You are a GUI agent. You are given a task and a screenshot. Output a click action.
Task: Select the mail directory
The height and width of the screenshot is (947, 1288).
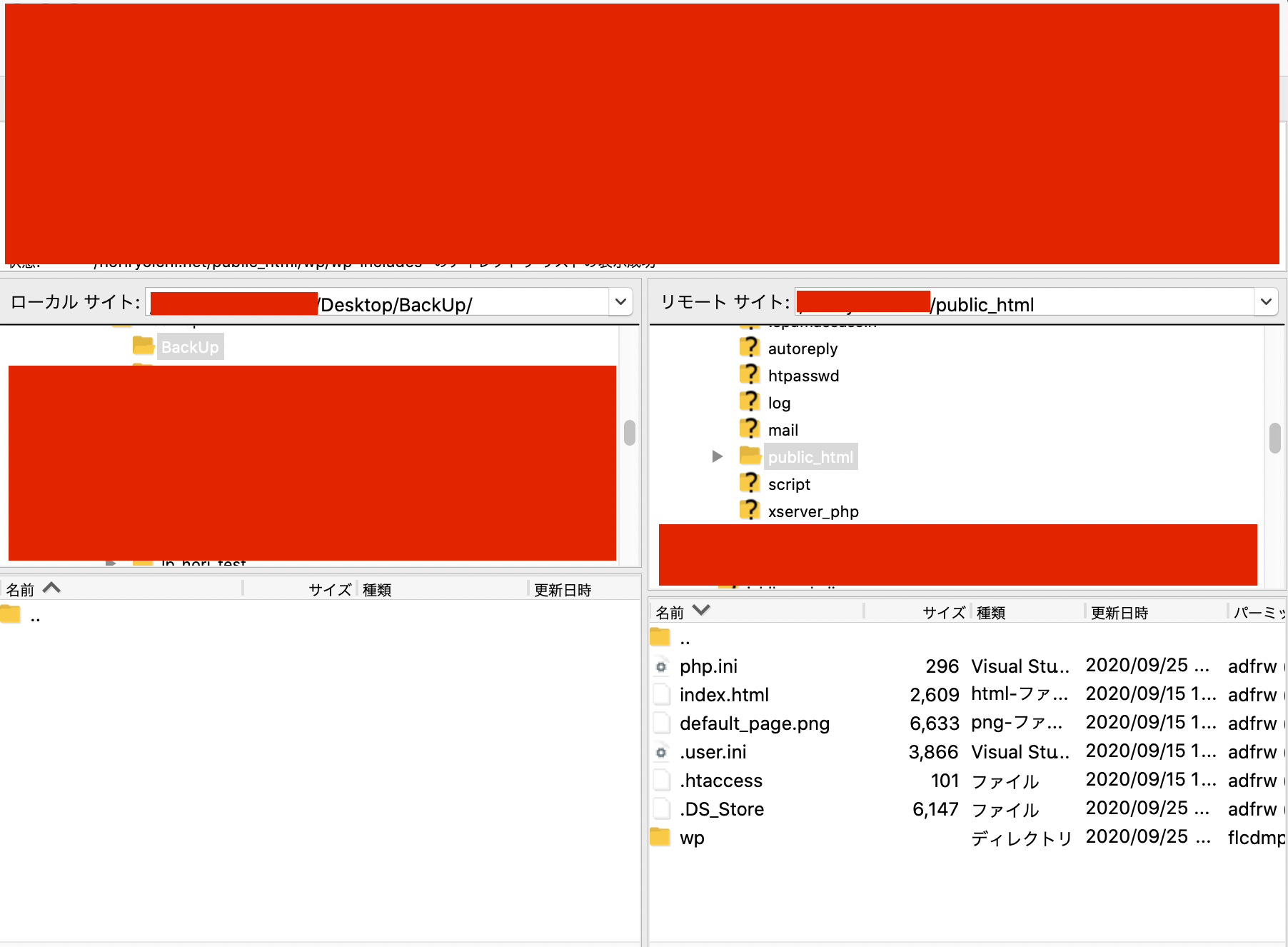783,430
